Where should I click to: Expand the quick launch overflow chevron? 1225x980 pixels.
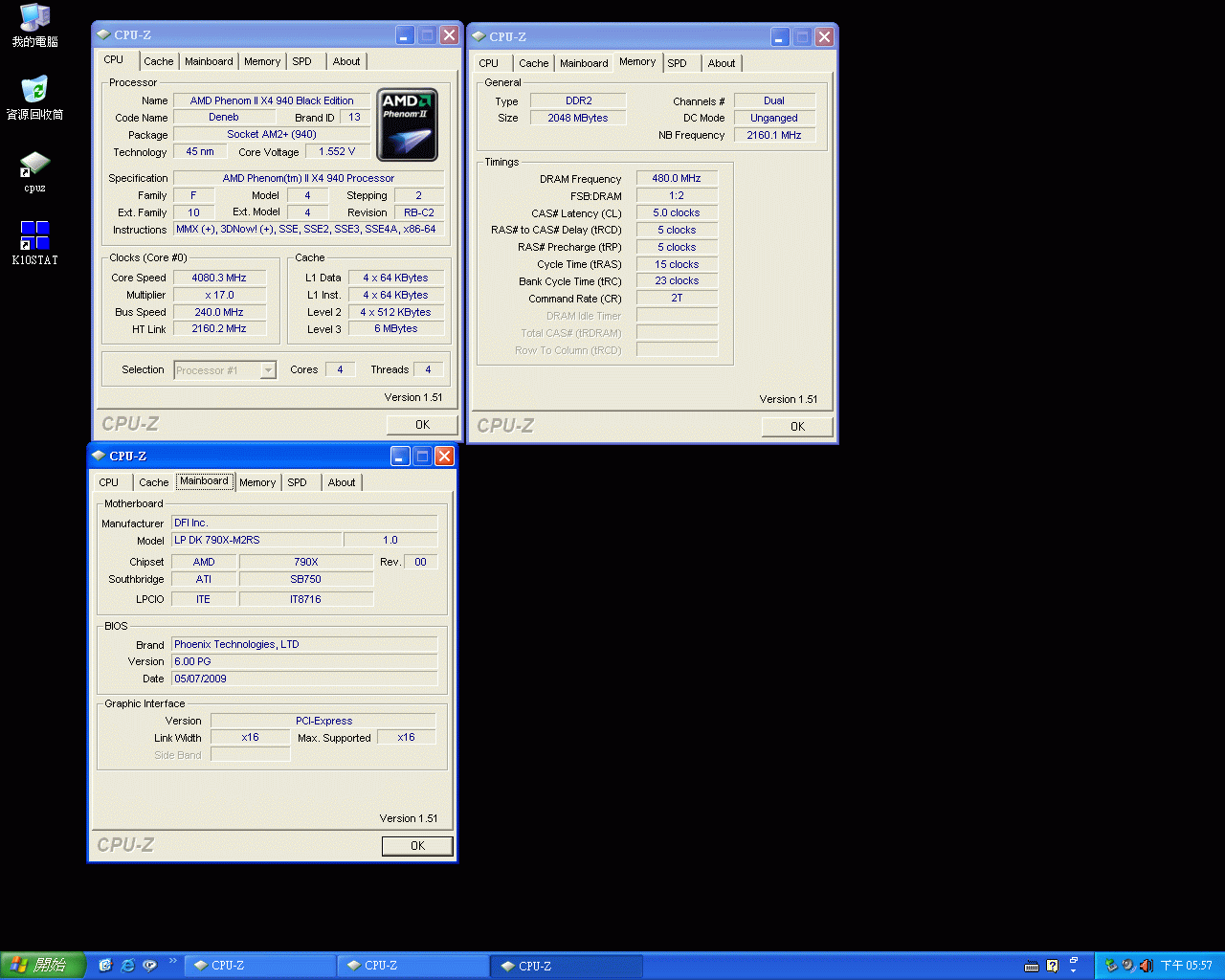click(173, 961)
